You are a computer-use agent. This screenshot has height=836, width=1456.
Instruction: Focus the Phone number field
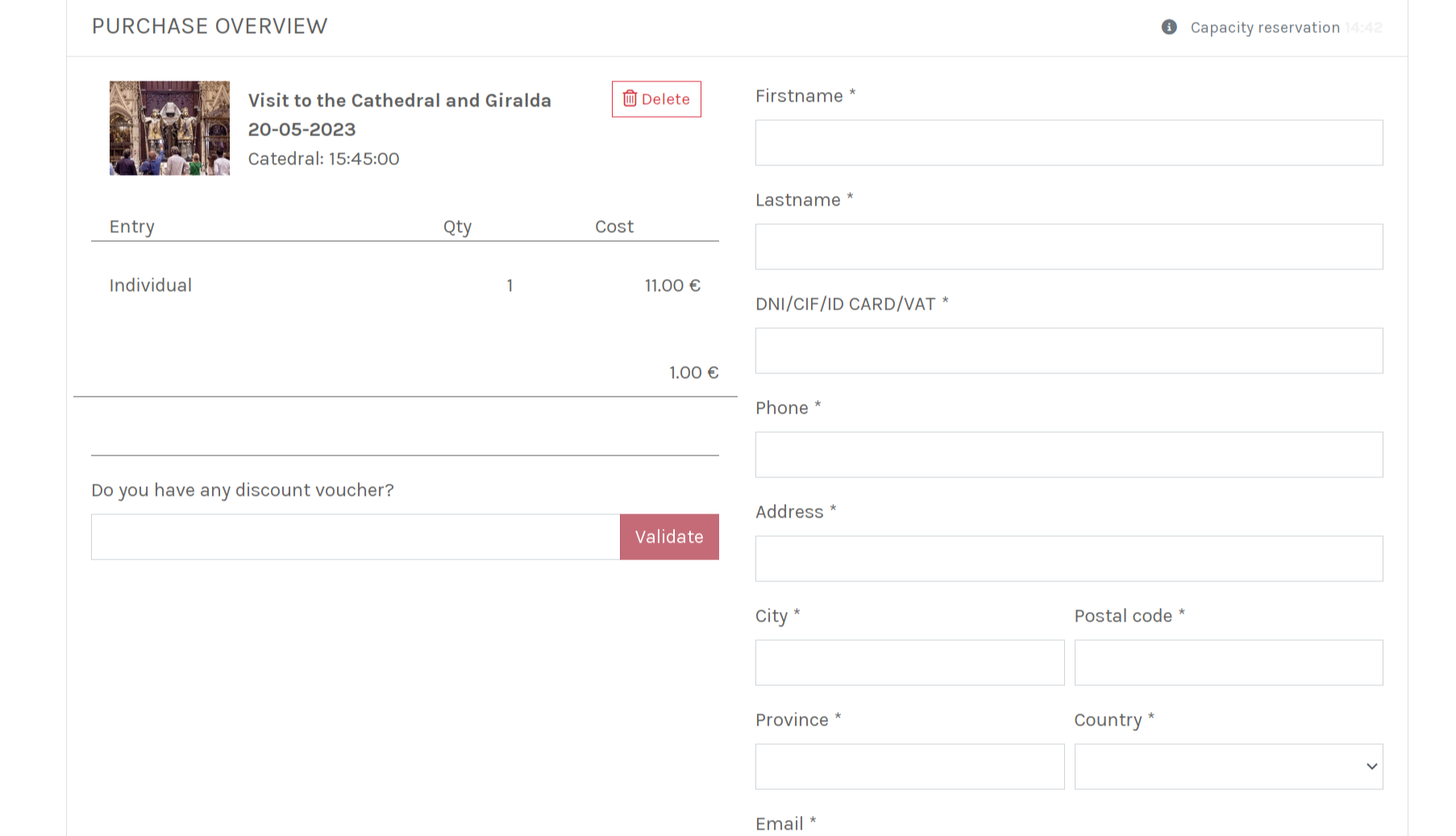(1069, 455)
